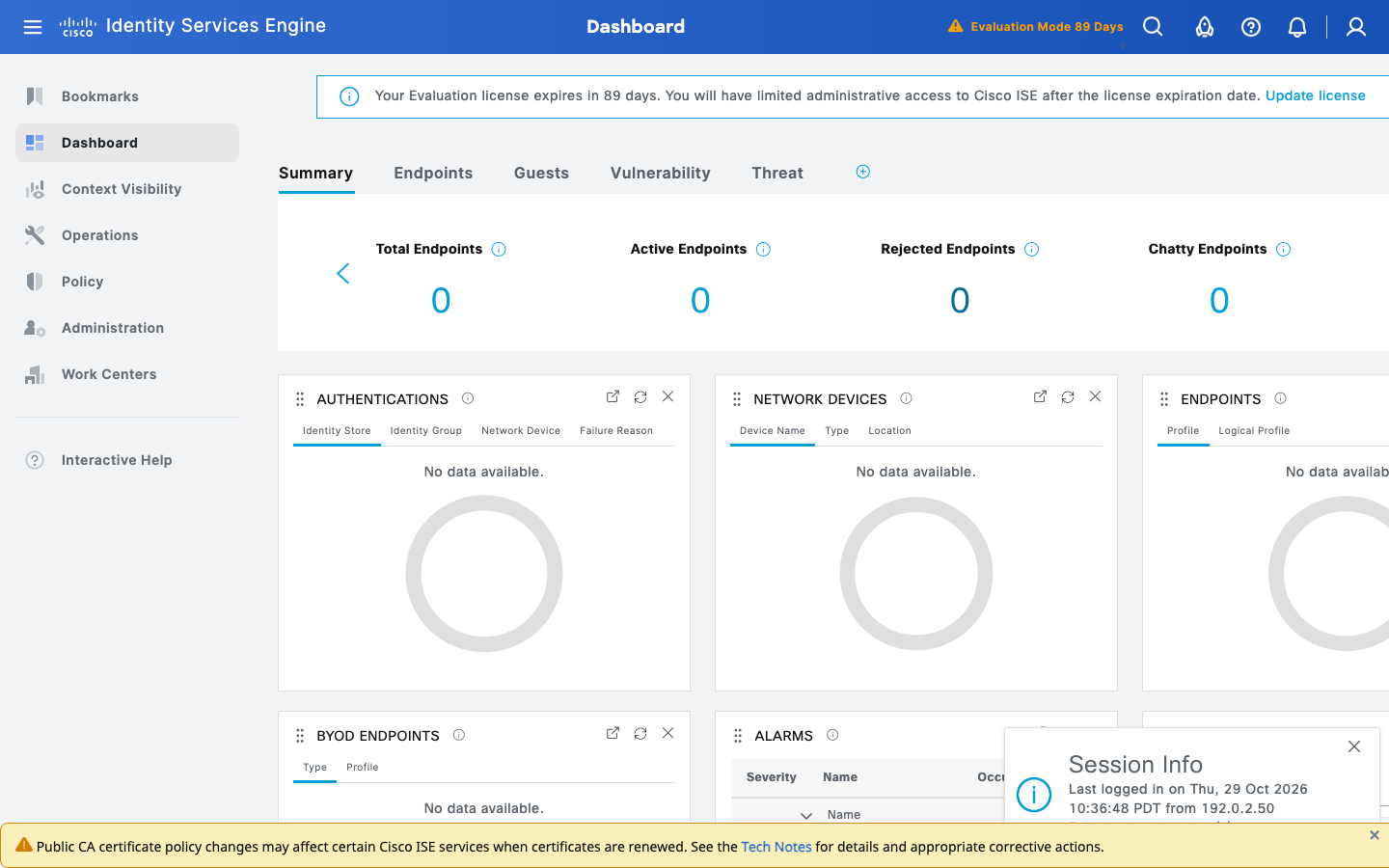
Task: Select Logical Profile tab in Endpoints dashlet
Action: click(1254, 431)
